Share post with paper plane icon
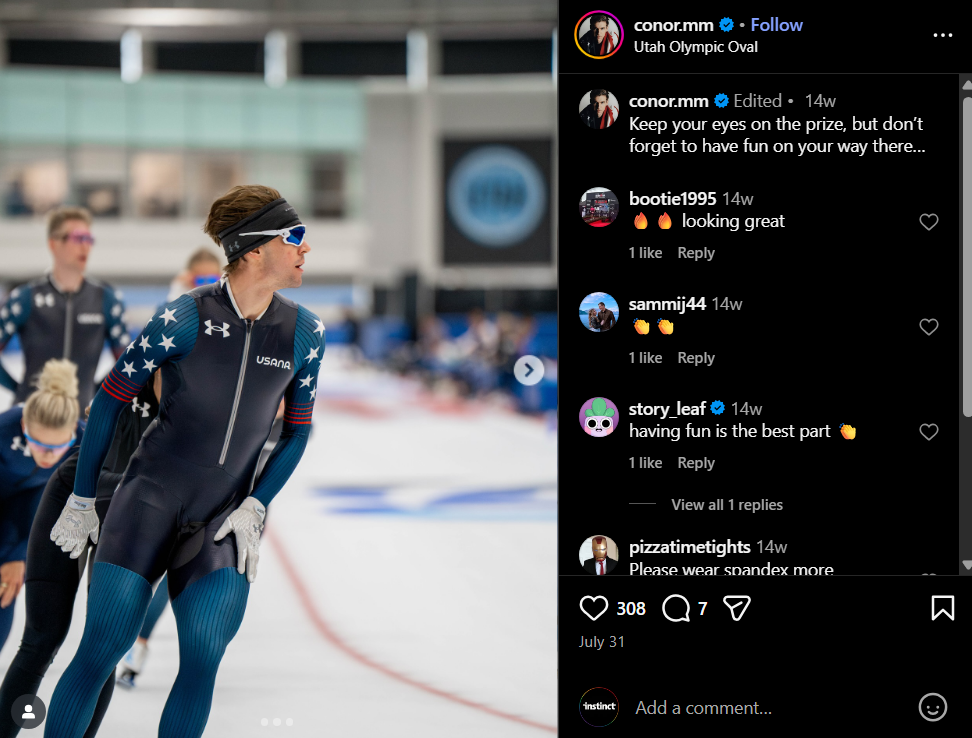 736,608
